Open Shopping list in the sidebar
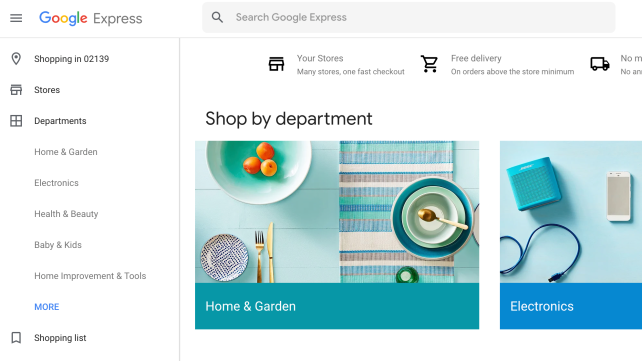Screen dimensions: 642x361 tap(60, 338)
